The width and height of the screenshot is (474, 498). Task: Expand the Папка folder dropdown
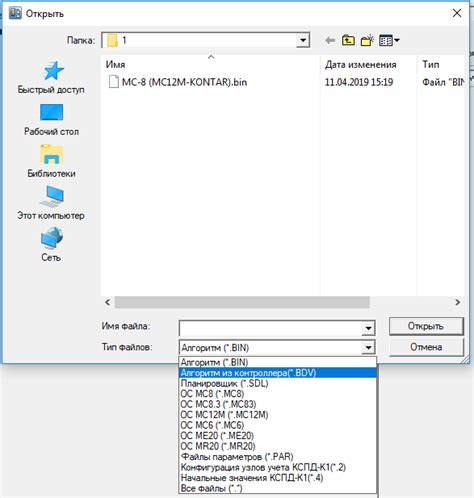click(303, 41)
